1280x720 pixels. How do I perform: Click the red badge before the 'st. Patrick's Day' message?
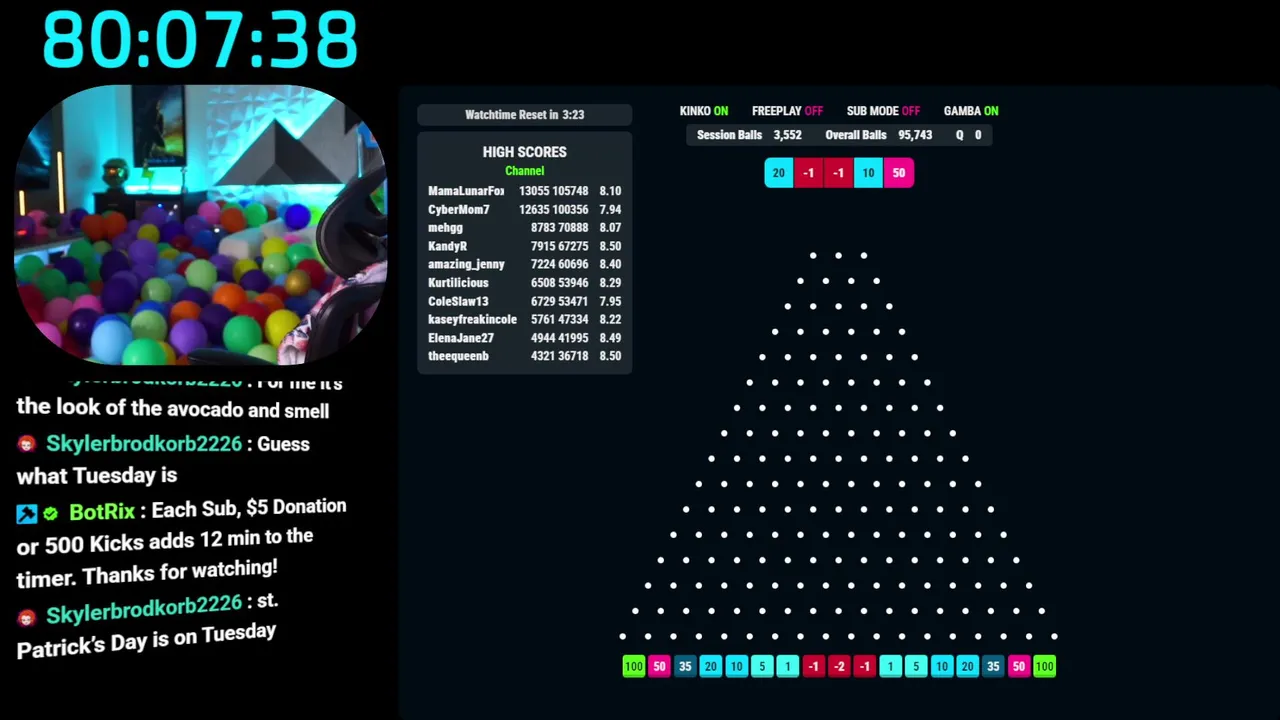click(27, 617)
